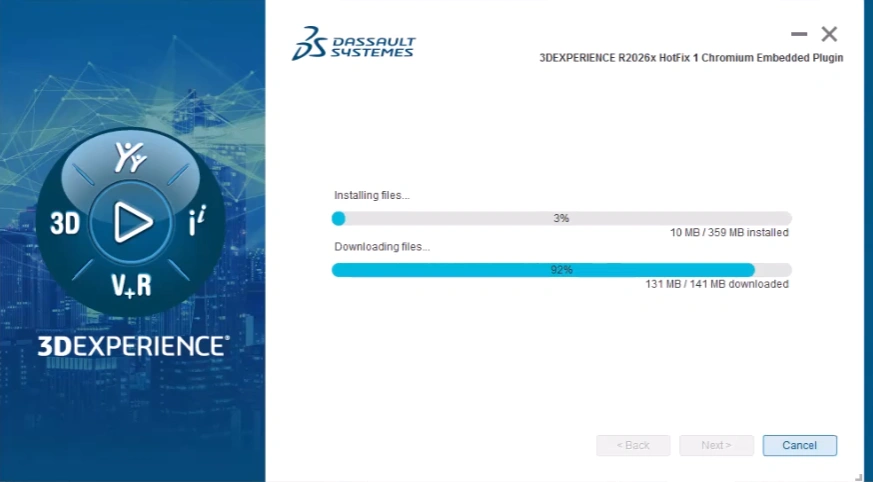This screenshot has width=873, height=482.
Task: Click the Installing files progress bar
Action: coord(561,218)
